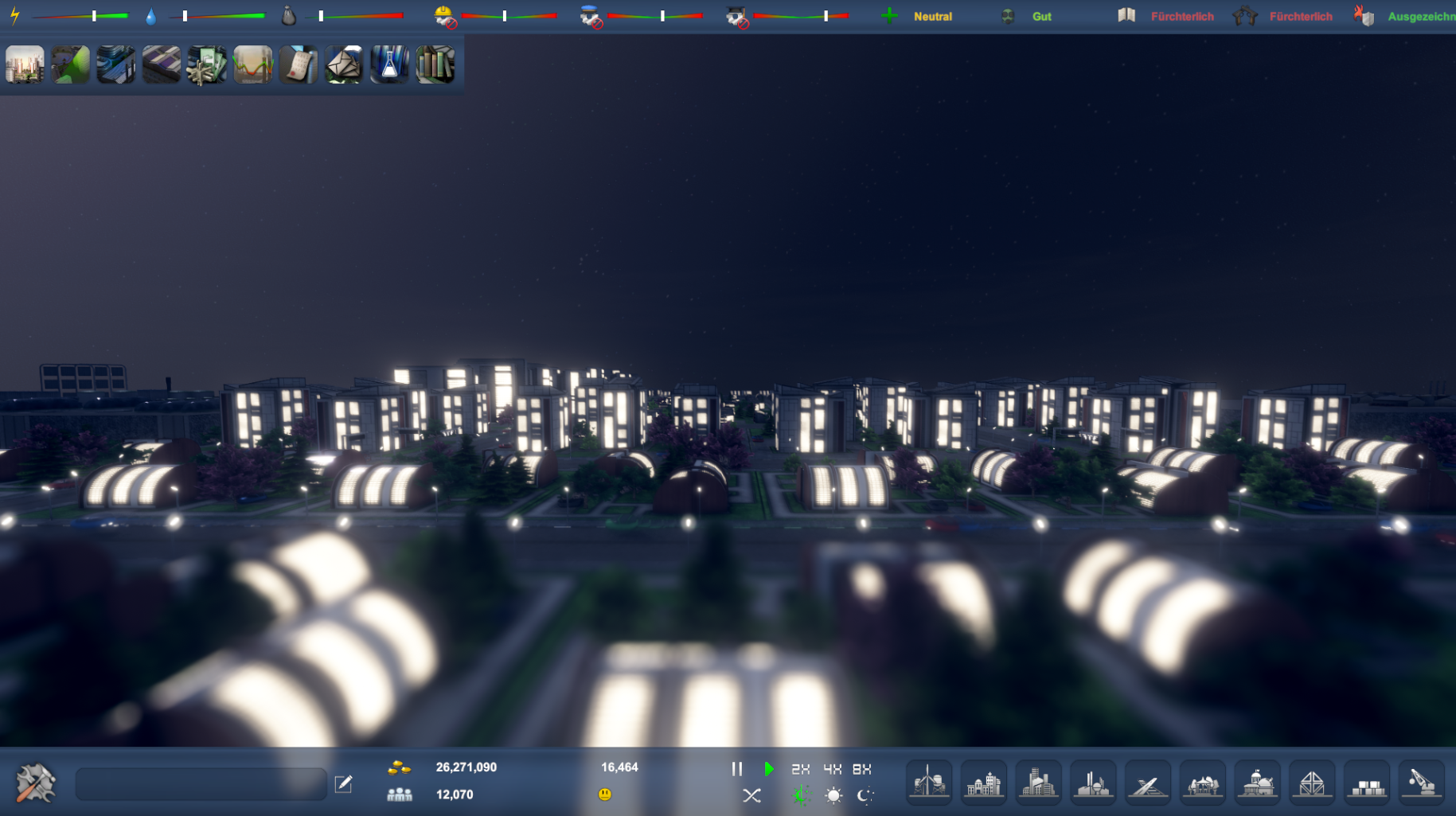Open the bookshelf library panel
This screenshot has width=1456, height=816.
435,64
